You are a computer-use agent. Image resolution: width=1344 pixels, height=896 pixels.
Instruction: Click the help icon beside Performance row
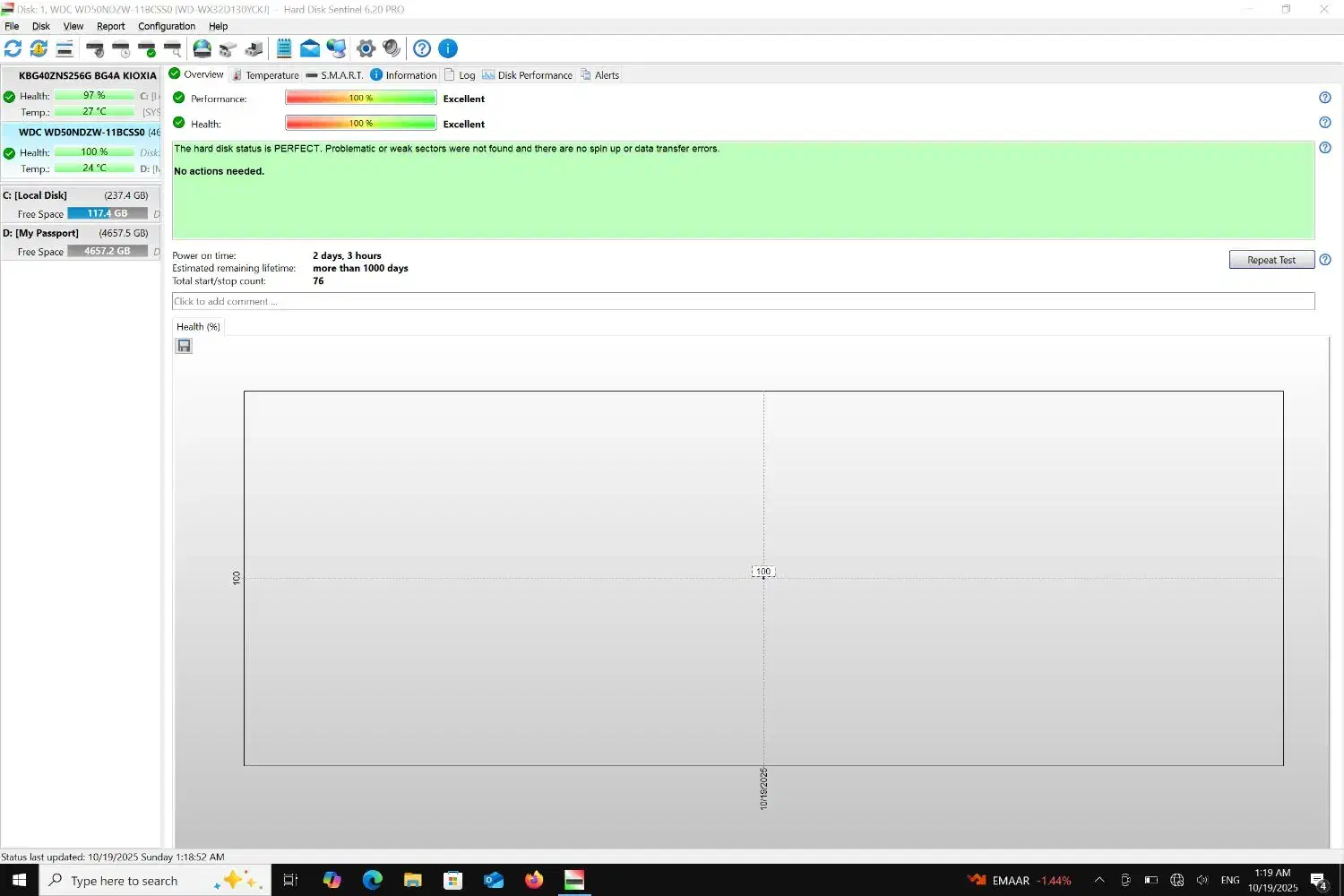(x=1325, y=98)
